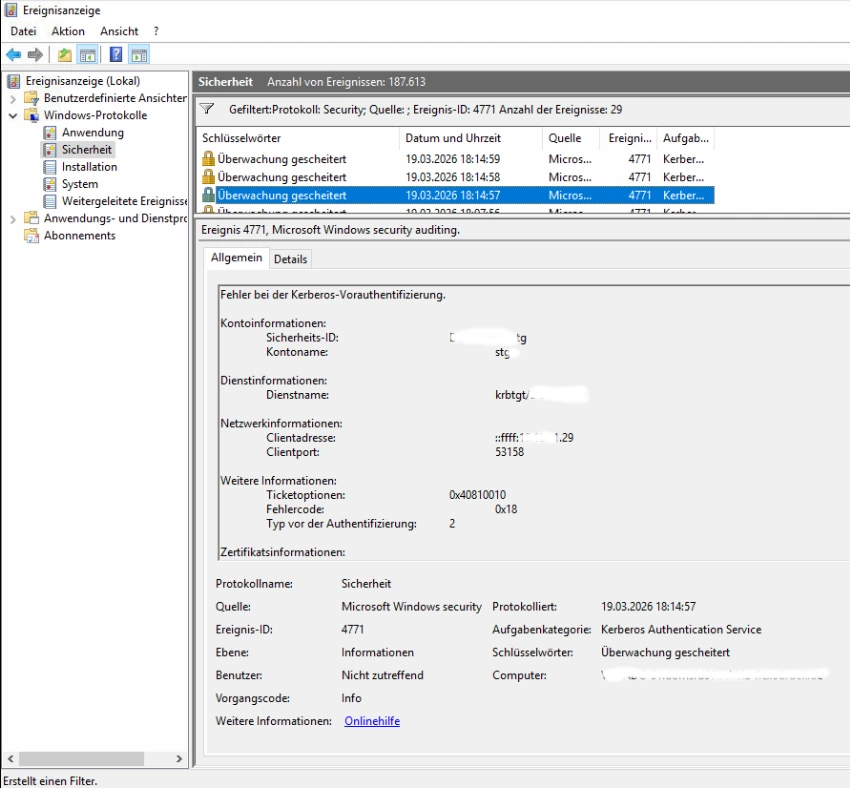This screenshot has height=788, width=850.
Task: Select the System log
Action: pos(80,184)
